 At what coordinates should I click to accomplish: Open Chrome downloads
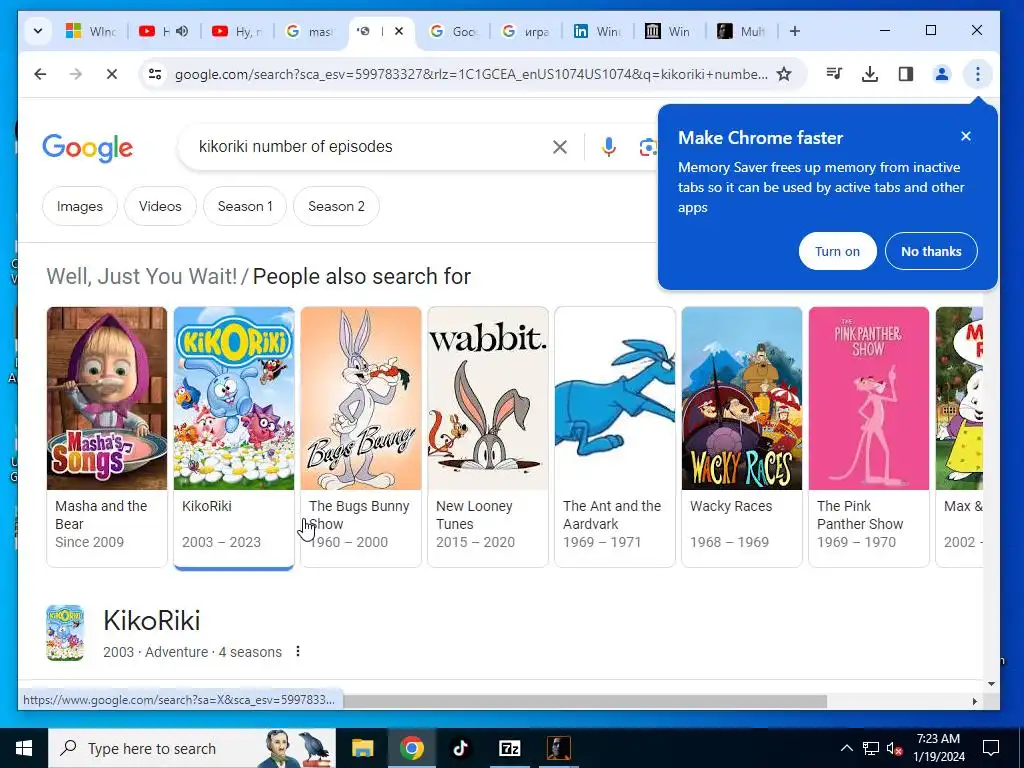tap(870, 74)
